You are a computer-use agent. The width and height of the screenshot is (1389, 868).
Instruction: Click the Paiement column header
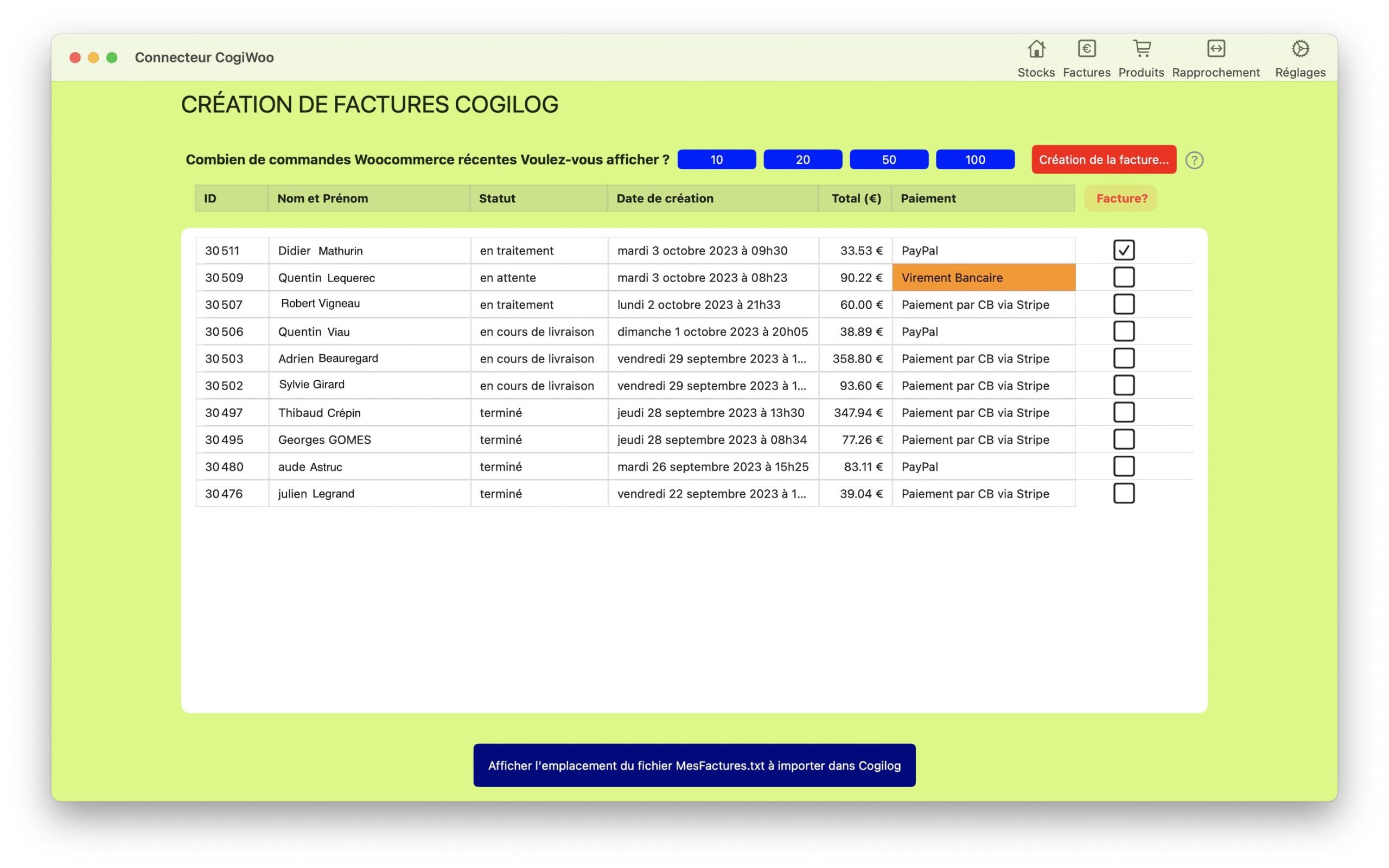[x=983, y=198]
